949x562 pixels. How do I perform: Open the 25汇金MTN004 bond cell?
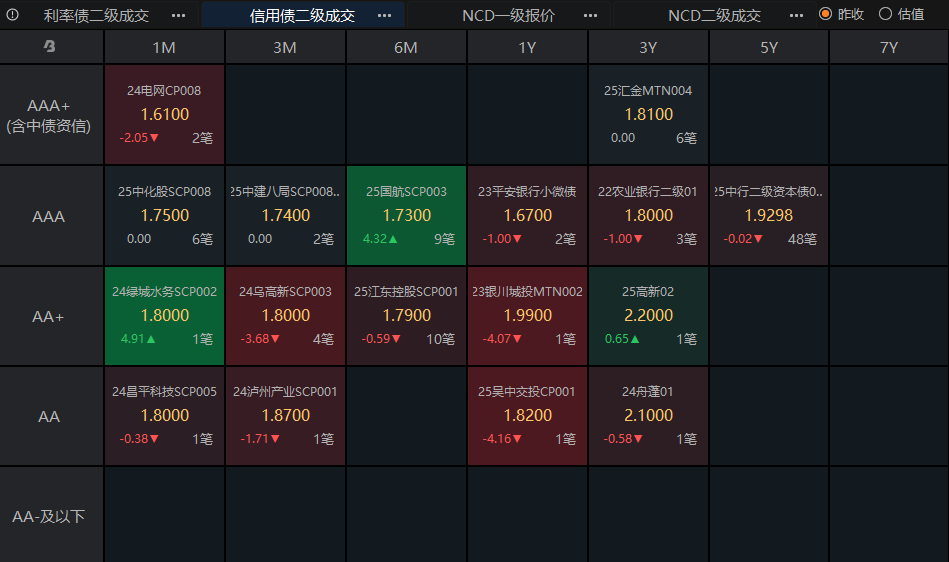click(648, 114)
